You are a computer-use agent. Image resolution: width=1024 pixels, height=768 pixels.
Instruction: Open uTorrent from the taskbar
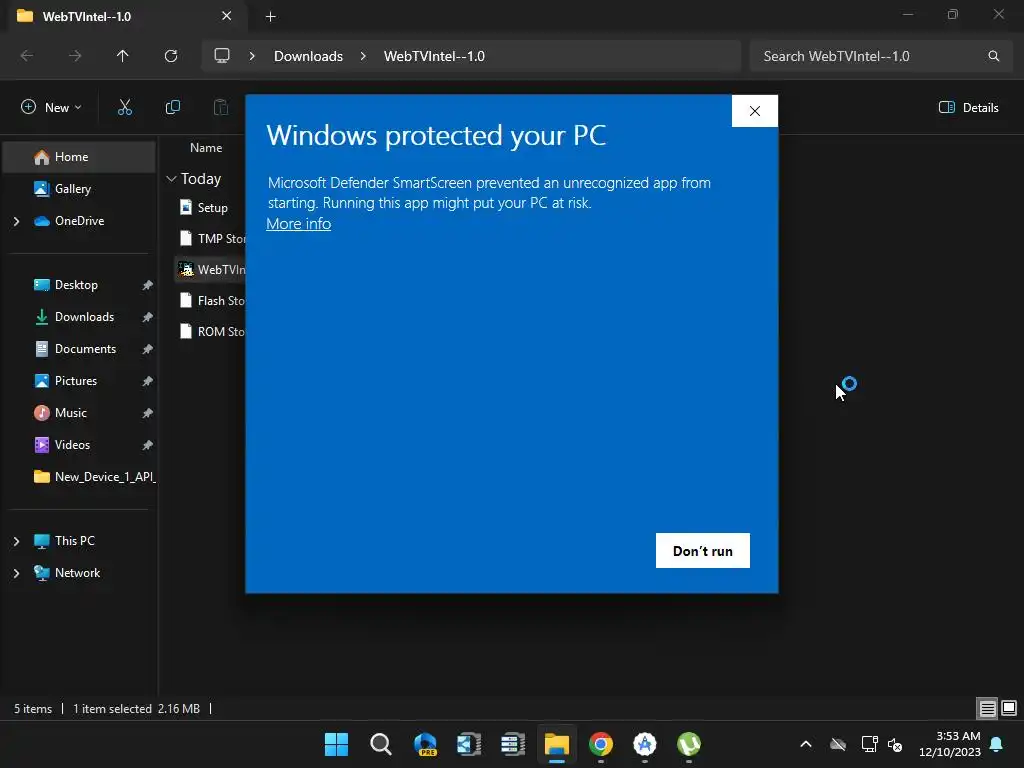tap(689, 744)
